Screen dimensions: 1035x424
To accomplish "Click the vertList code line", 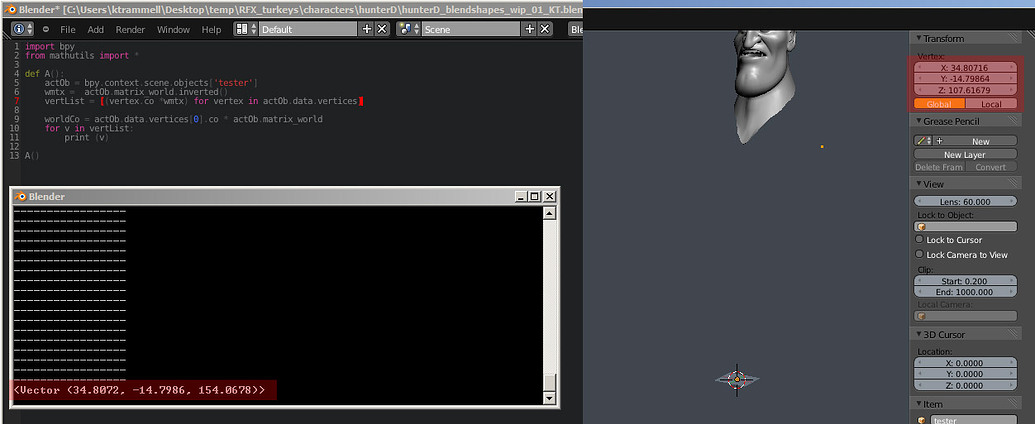I will tap(204, 101).
